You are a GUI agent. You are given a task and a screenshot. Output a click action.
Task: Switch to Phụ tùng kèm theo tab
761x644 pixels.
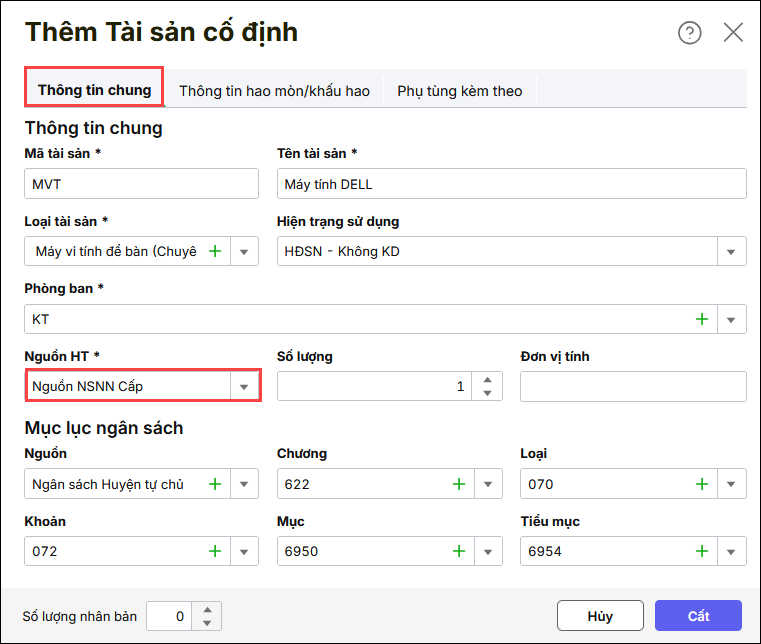(x=460, y=91)
